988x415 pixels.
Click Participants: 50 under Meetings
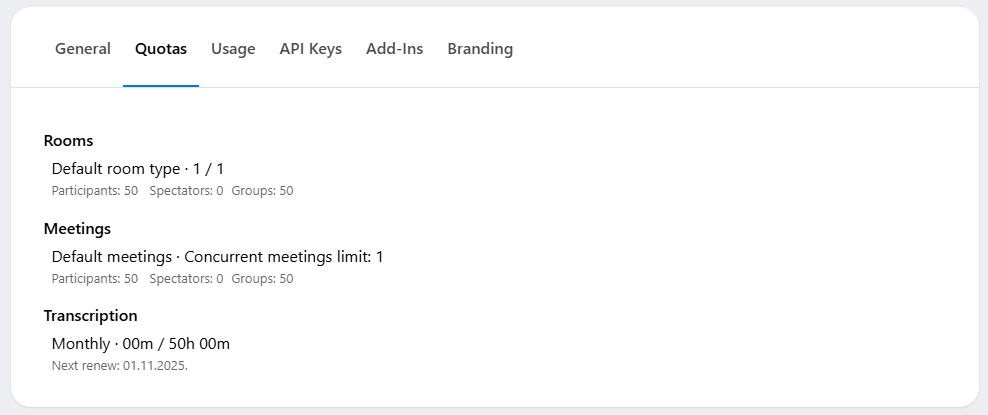tap(95, 279)
